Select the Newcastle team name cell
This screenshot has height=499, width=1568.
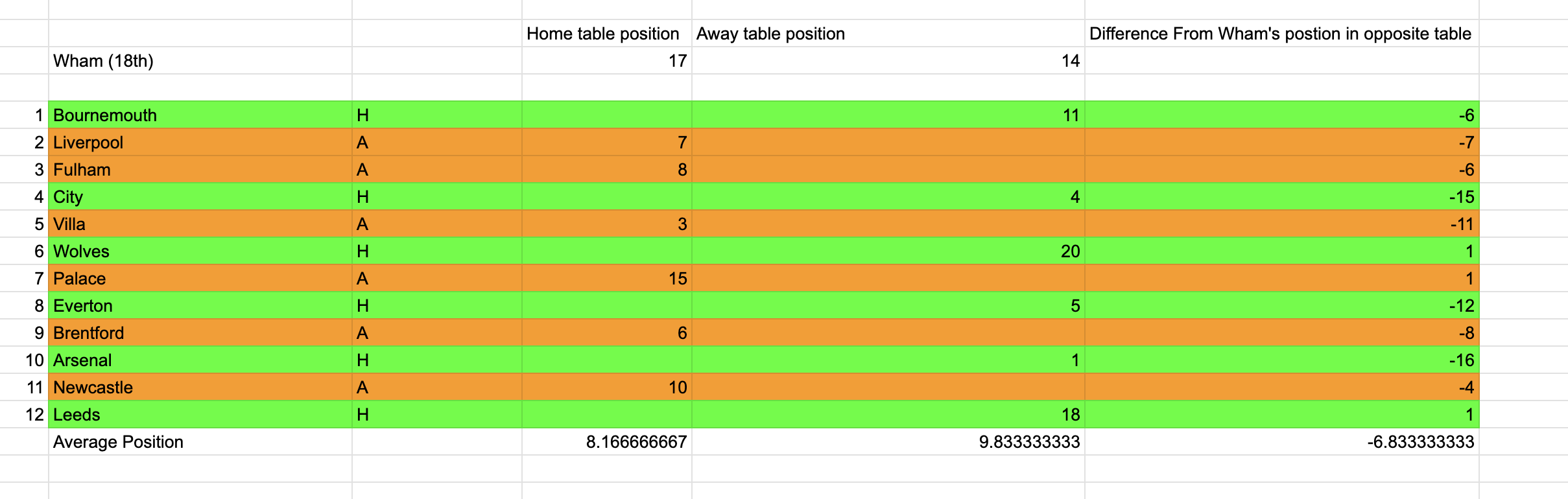tap(200, 388)
